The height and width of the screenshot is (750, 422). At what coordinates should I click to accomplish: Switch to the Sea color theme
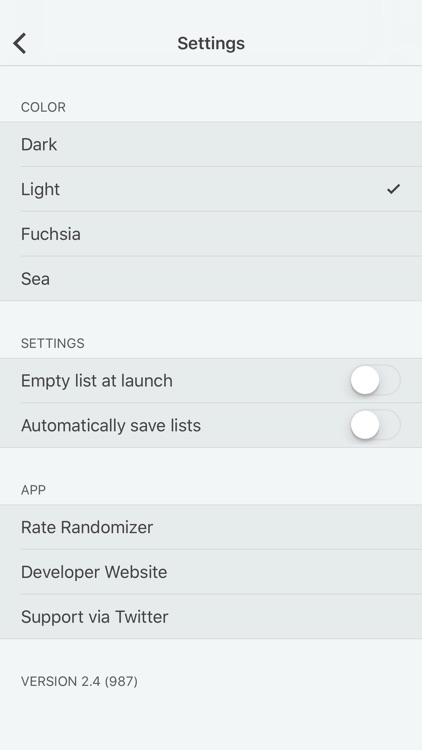tap(211, 278)
